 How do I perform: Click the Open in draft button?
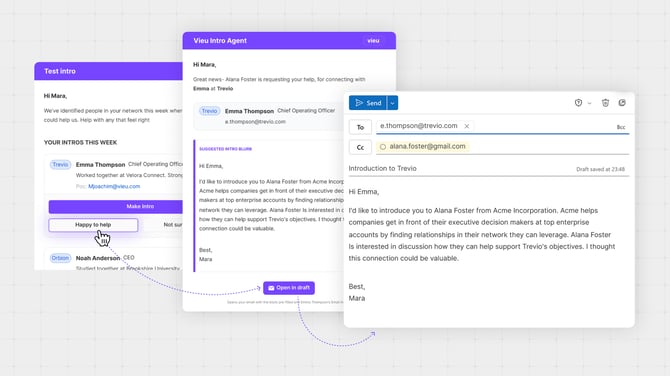289,288
